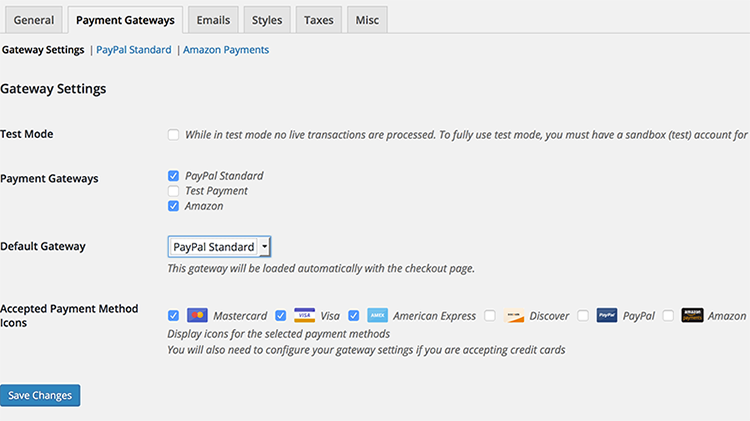
Task: Open the Taxes tab
Action: coord(319,20)
